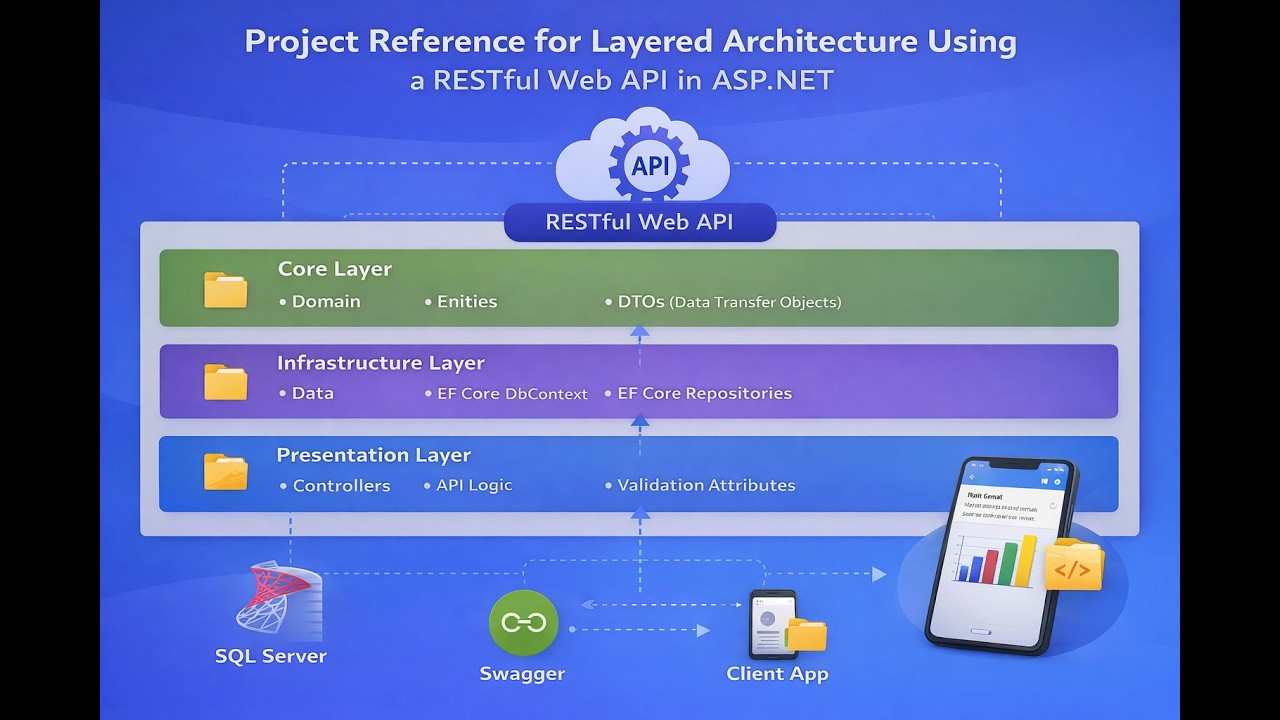
Task: Click the 'Client App' label
Action: pyautogui.click(x=777, y=674)
